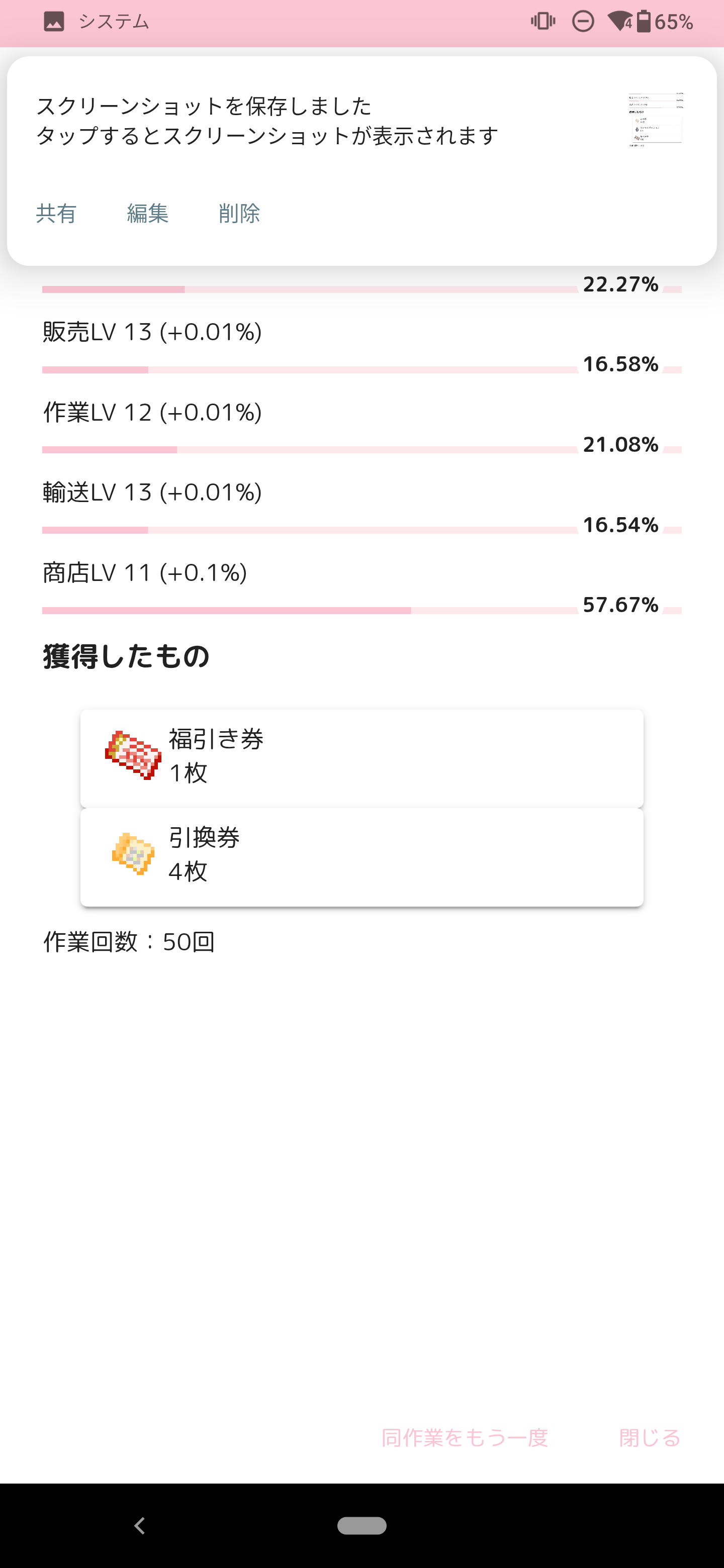Tap the image icon in status bar
Viewport: 724px width, 1568px height.
[x=54, y=23]
